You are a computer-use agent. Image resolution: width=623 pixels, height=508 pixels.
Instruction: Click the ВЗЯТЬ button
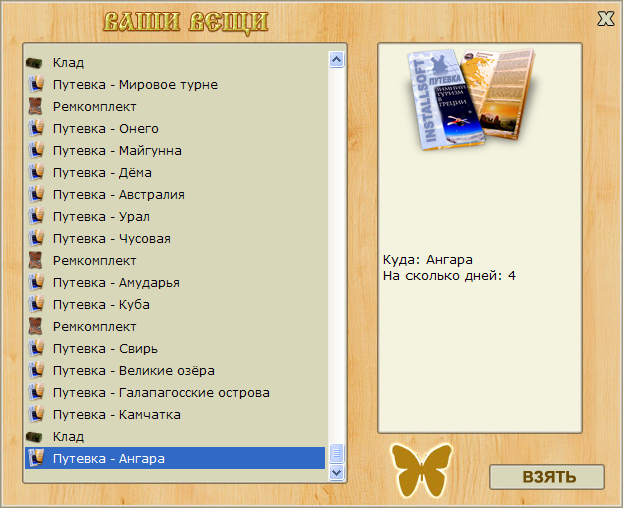[547, 477]
